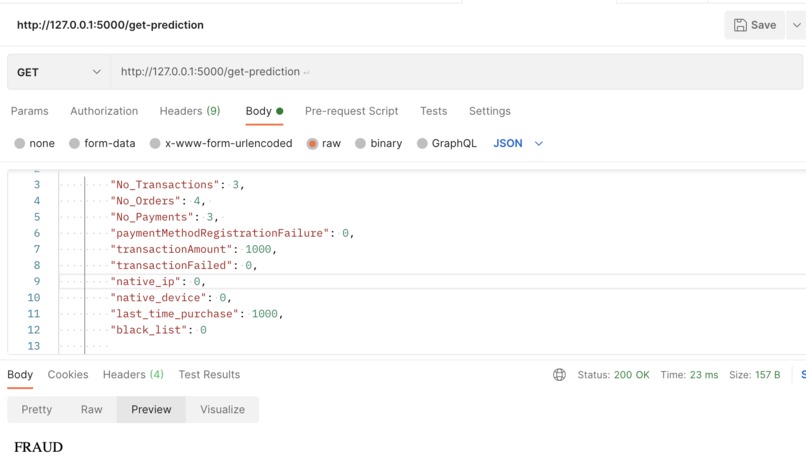Switch response view to Pretty
806x467 pixels.
(x=36, y=409)
